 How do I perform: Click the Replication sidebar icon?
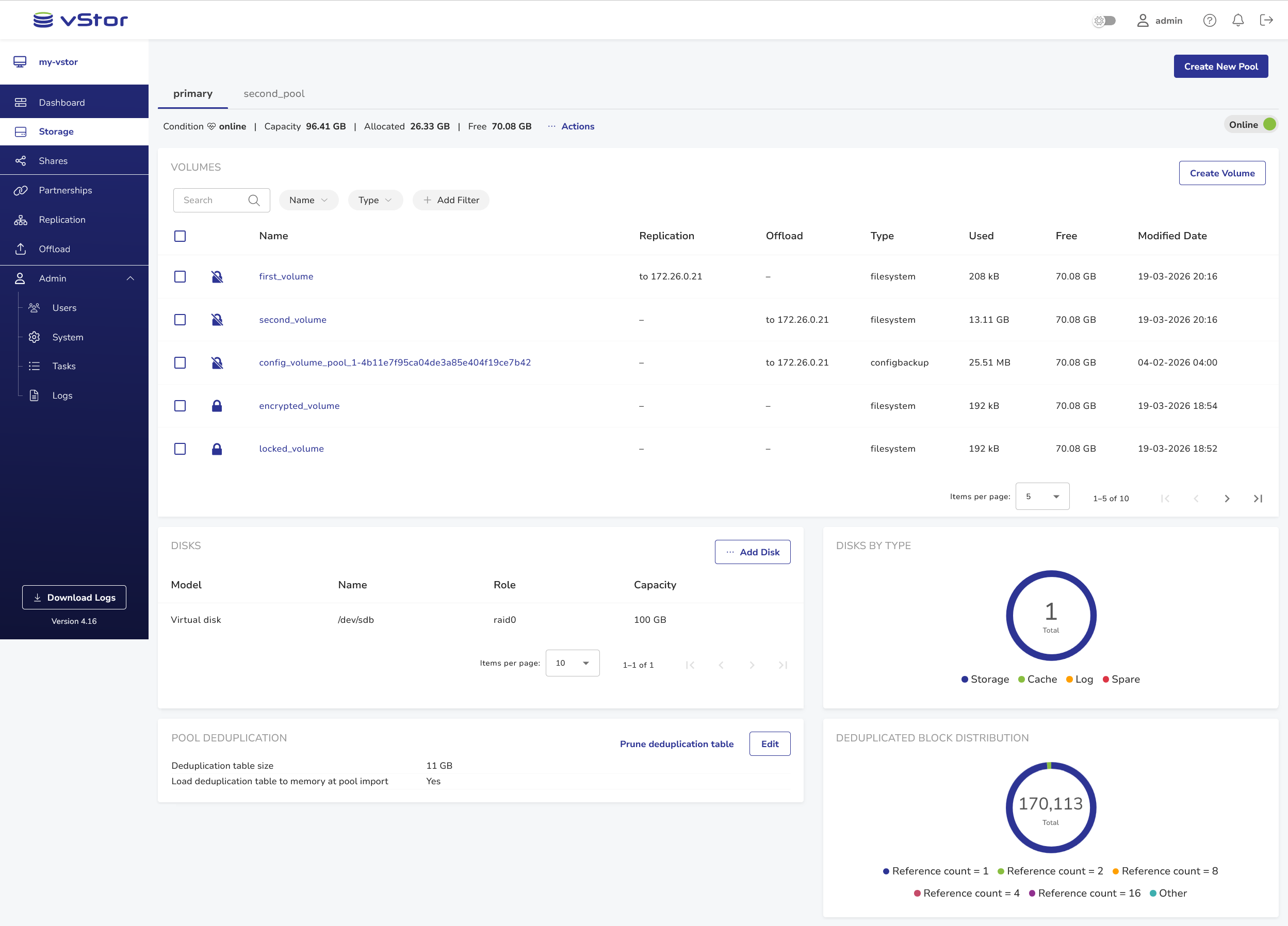21,220
